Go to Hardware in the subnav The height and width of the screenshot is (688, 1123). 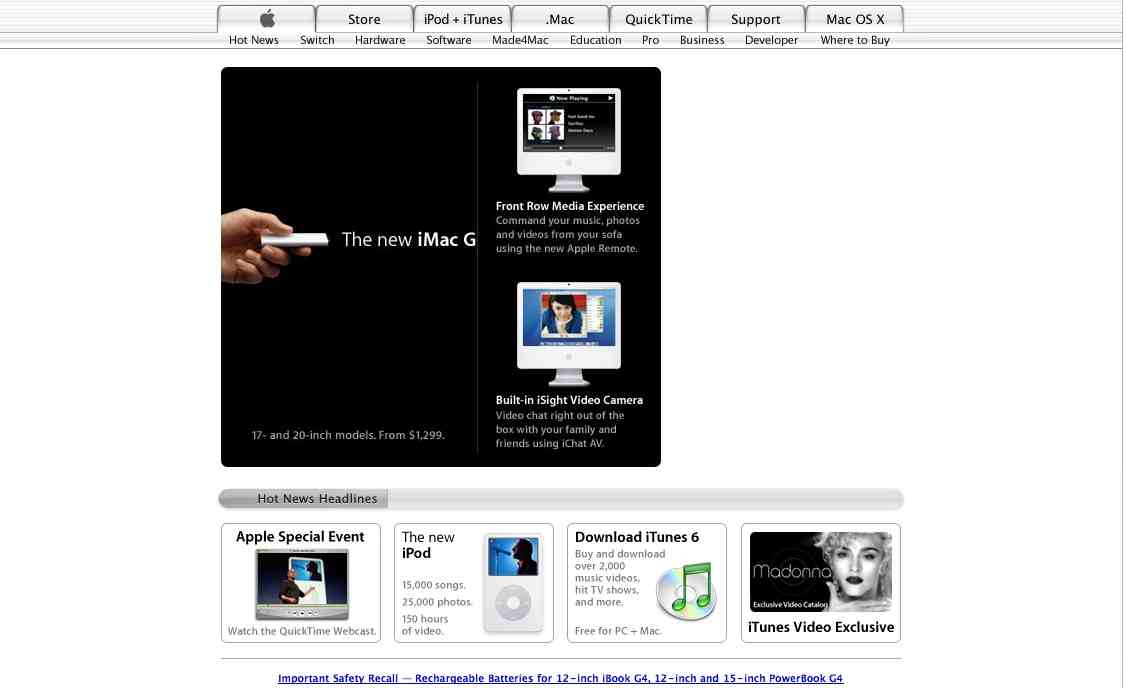tap(380, 40)
